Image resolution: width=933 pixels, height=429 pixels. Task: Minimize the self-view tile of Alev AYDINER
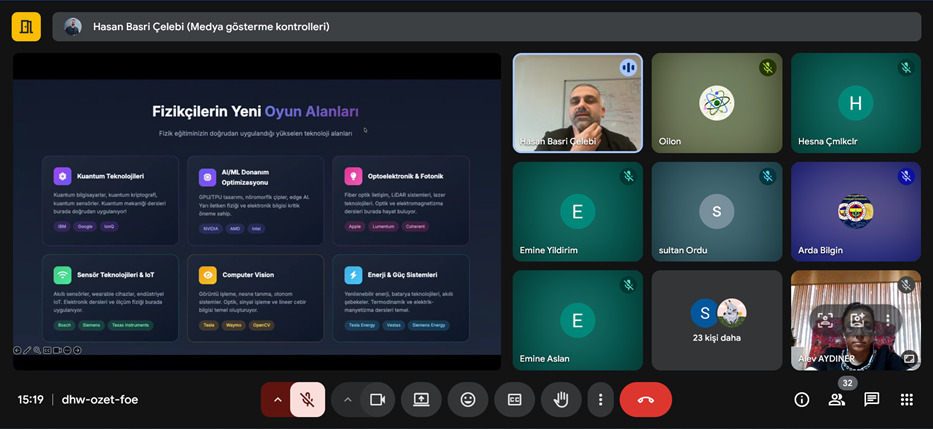tap(909, 357)
